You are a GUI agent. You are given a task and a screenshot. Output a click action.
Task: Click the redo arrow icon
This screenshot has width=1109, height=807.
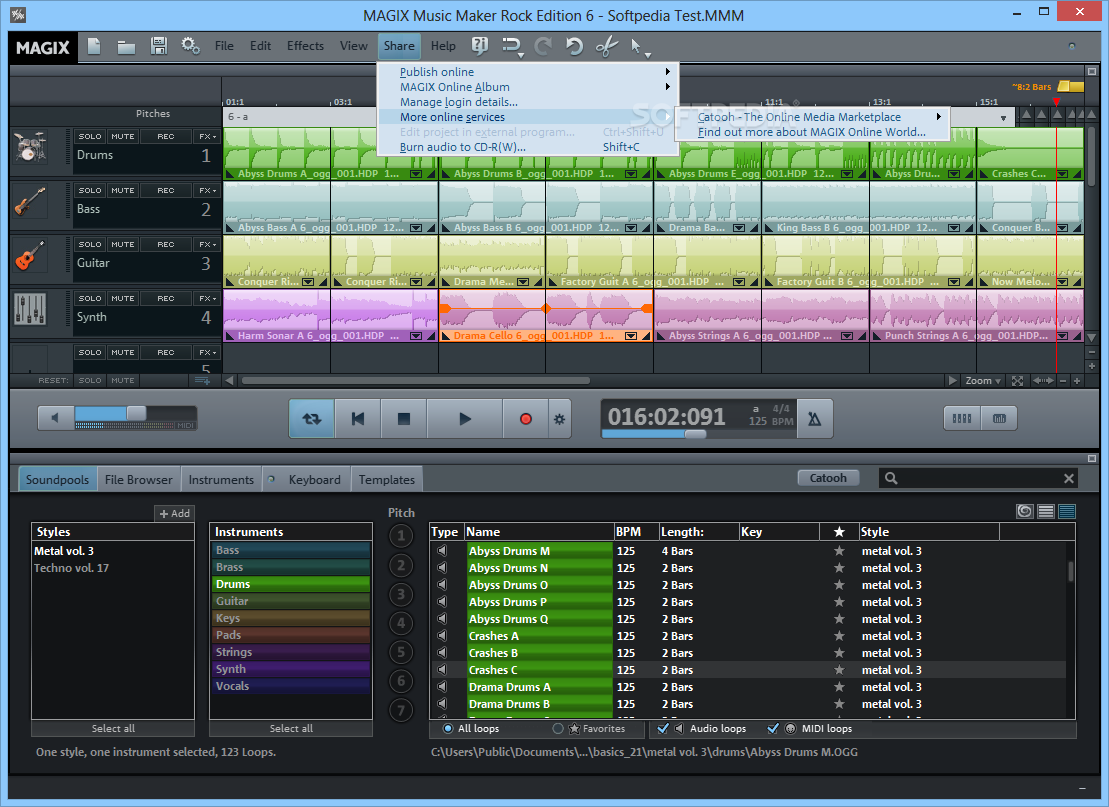click(x=543, y=47)
